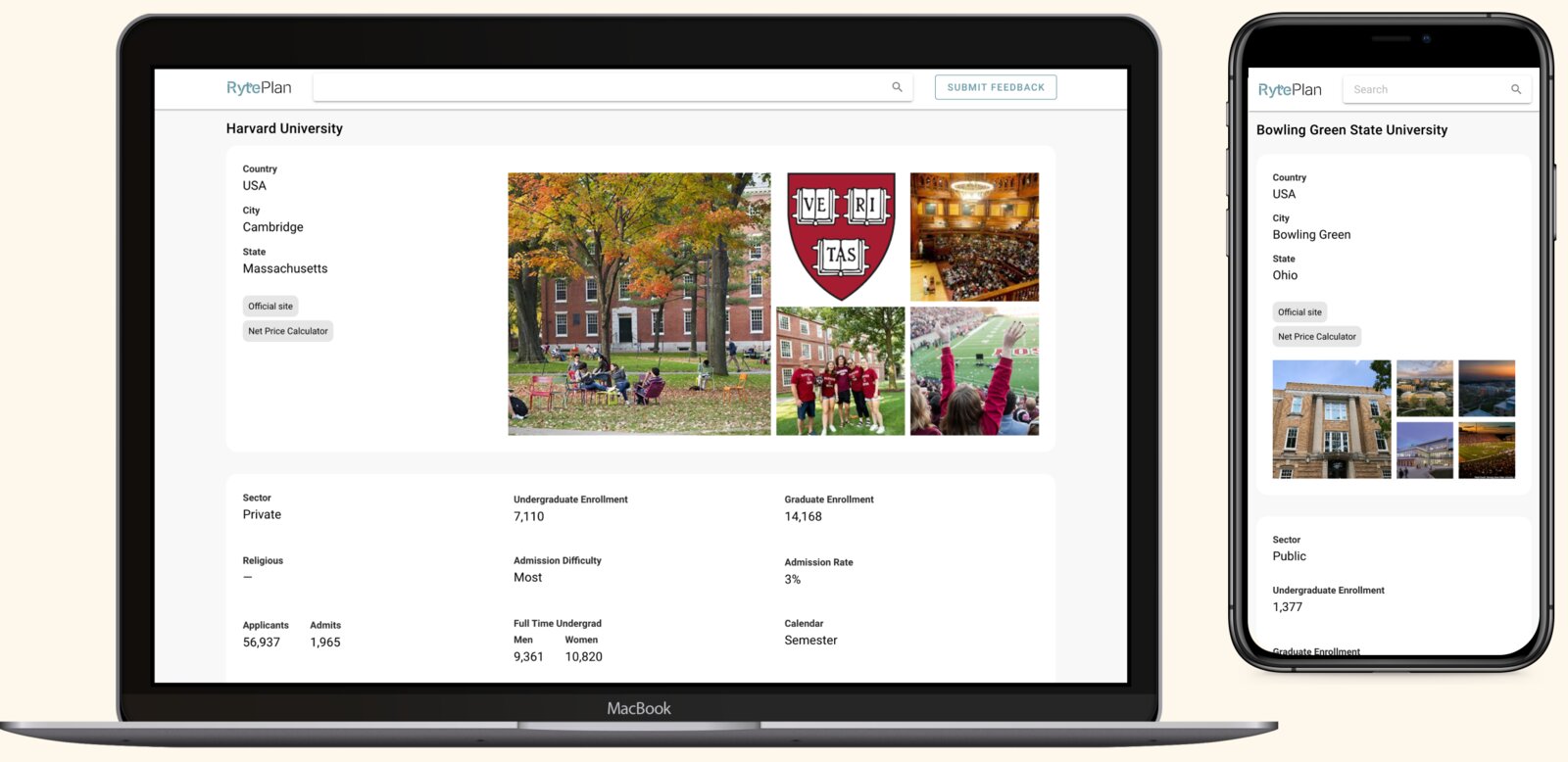The image size is (1568, 762).
Task: Open the Bowling Green modern building photo
Action: 1425,451
